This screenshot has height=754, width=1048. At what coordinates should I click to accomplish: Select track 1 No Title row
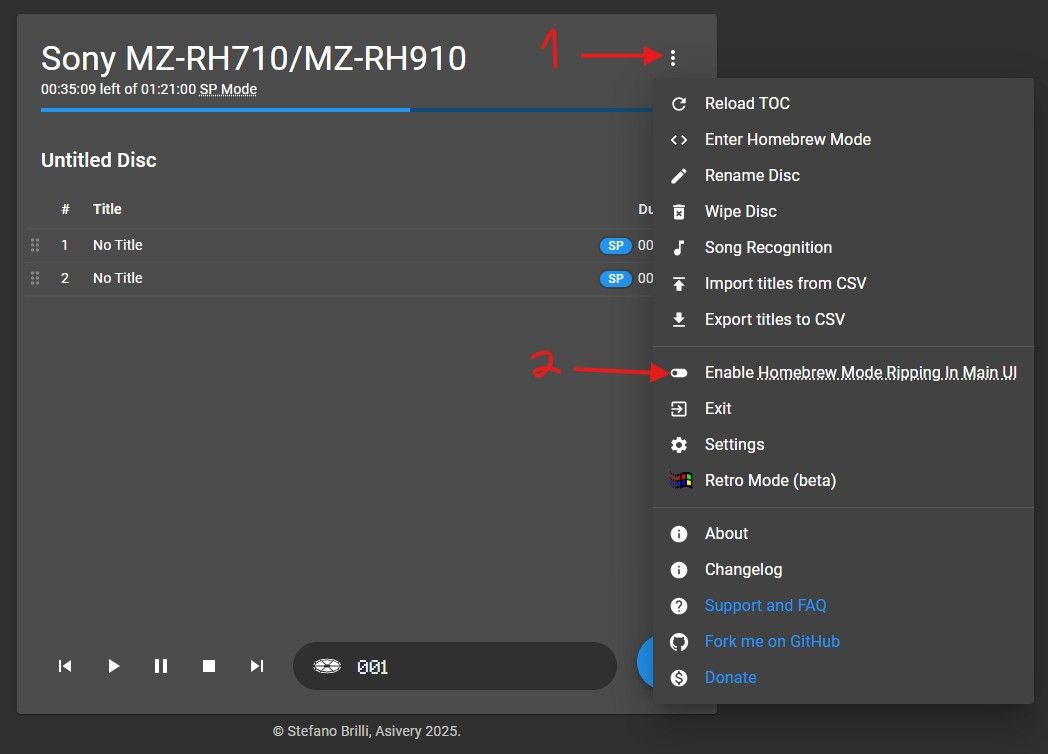[339, 245]
